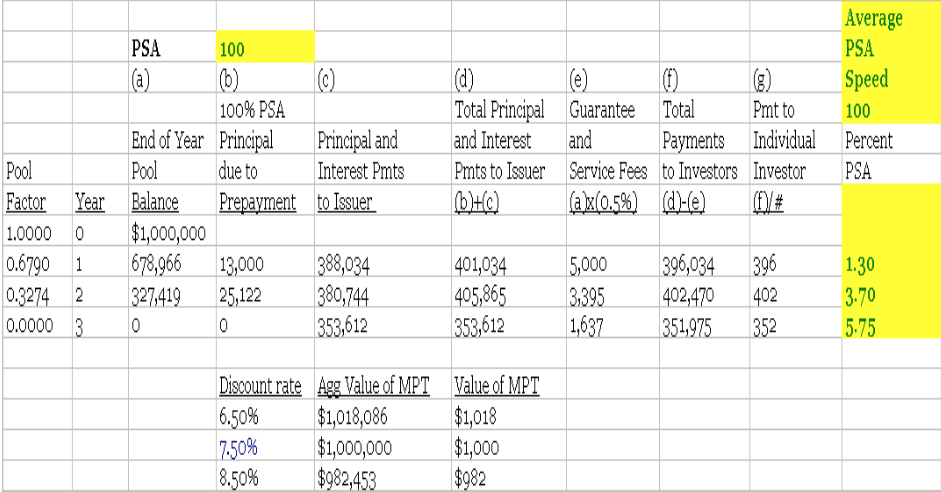941x492 pixels.
Task: Click the (d)-(e) formula header
Action: [x=684, y=202]
